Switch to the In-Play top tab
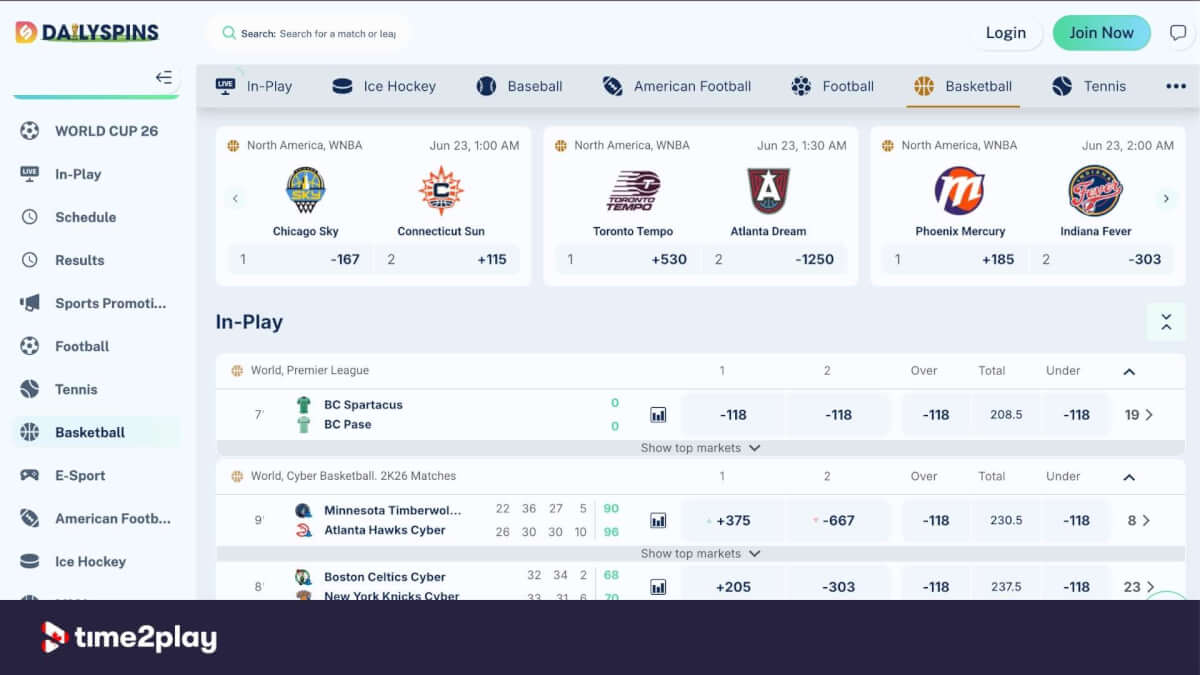The image size is (1200, 675). tap(254, 86)
